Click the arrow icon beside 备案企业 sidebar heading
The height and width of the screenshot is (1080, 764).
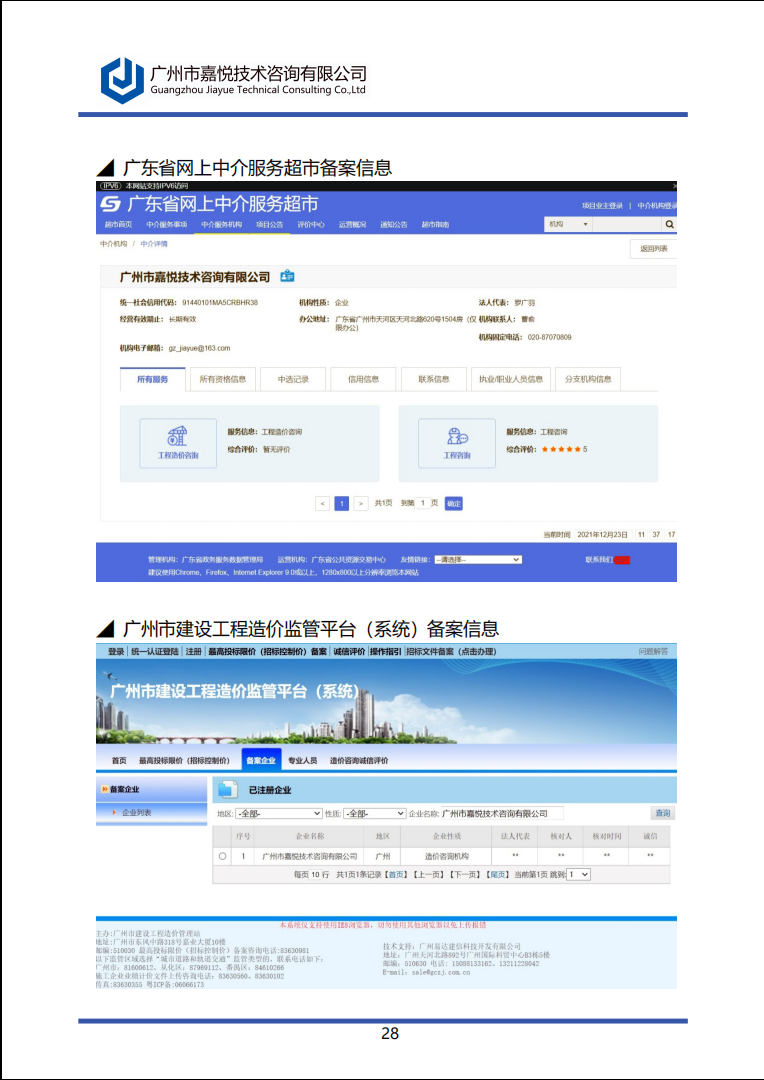(x=105, y=789)
